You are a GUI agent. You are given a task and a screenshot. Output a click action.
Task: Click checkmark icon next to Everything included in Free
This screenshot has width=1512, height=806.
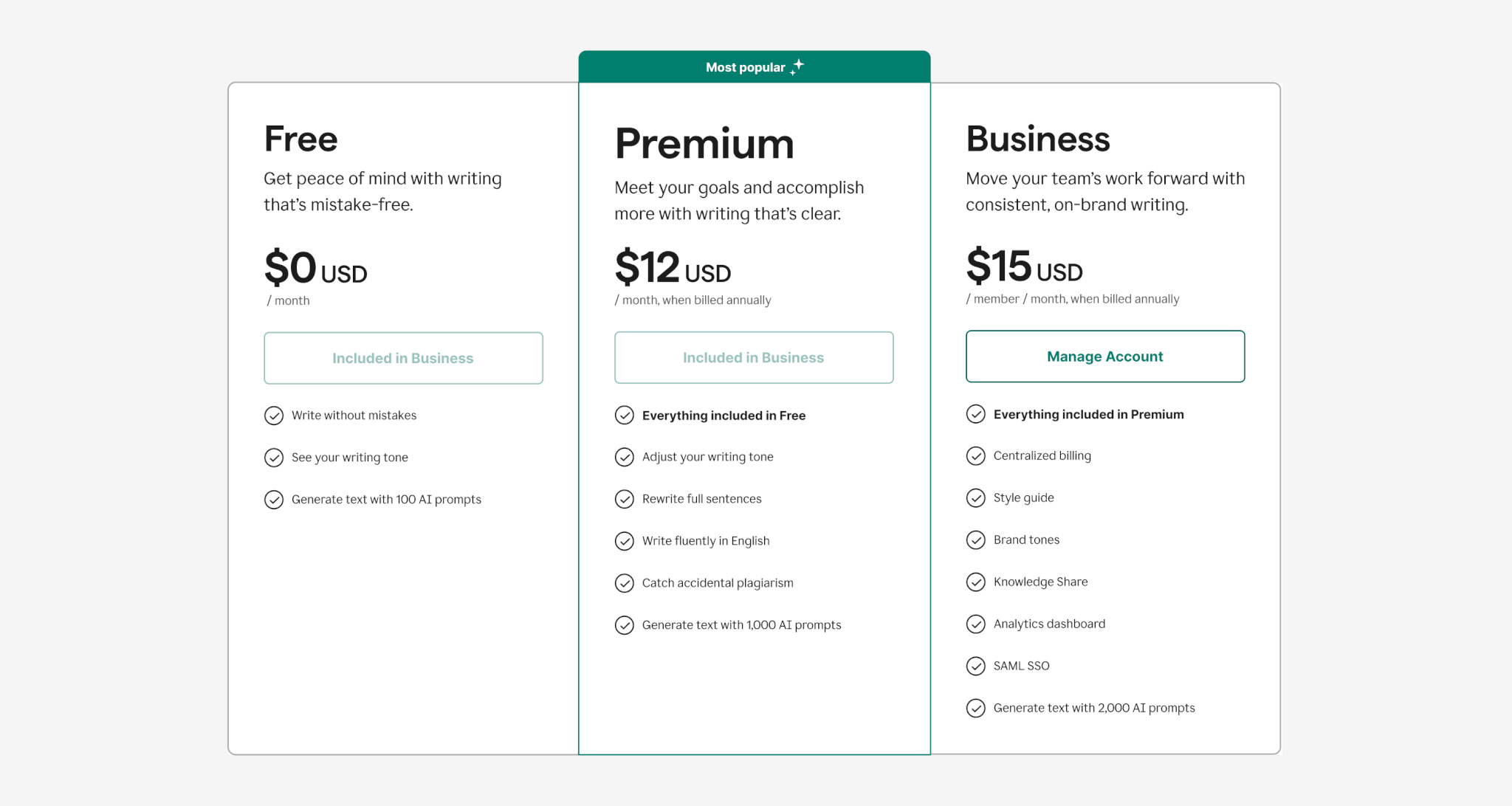click(x=625, y=416)
